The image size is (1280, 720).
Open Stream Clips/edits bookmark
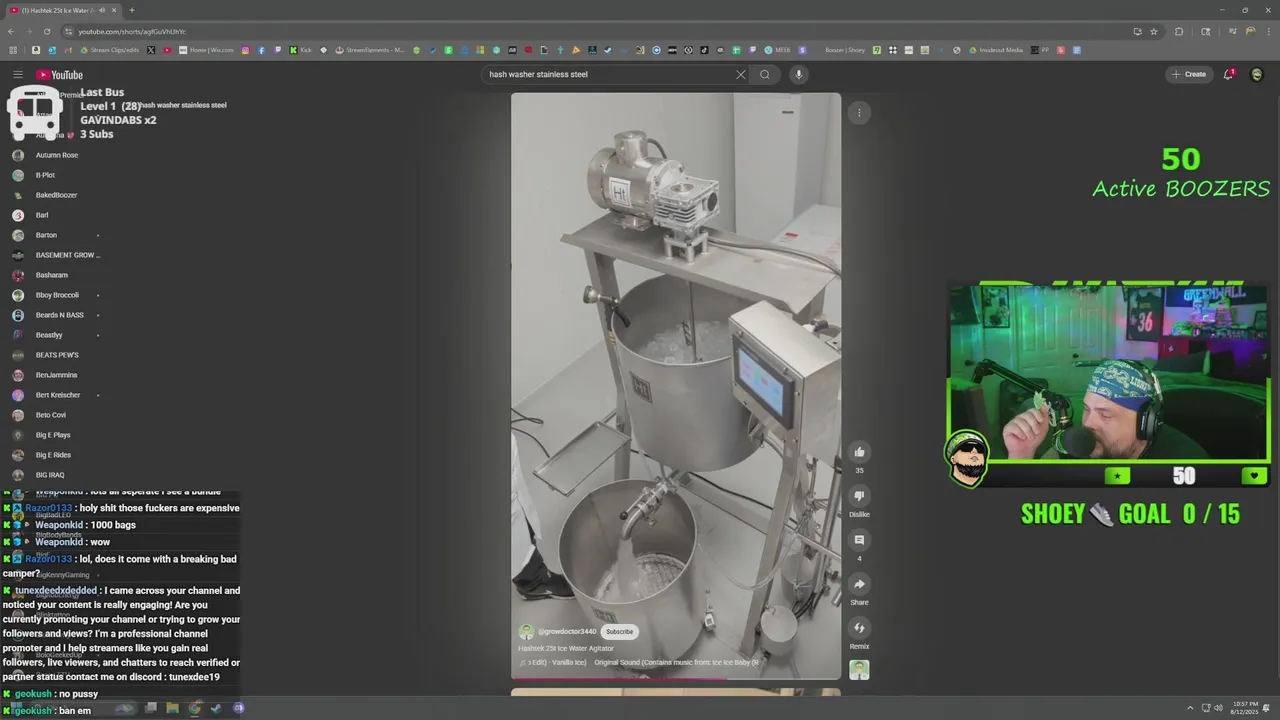(108, 50)
